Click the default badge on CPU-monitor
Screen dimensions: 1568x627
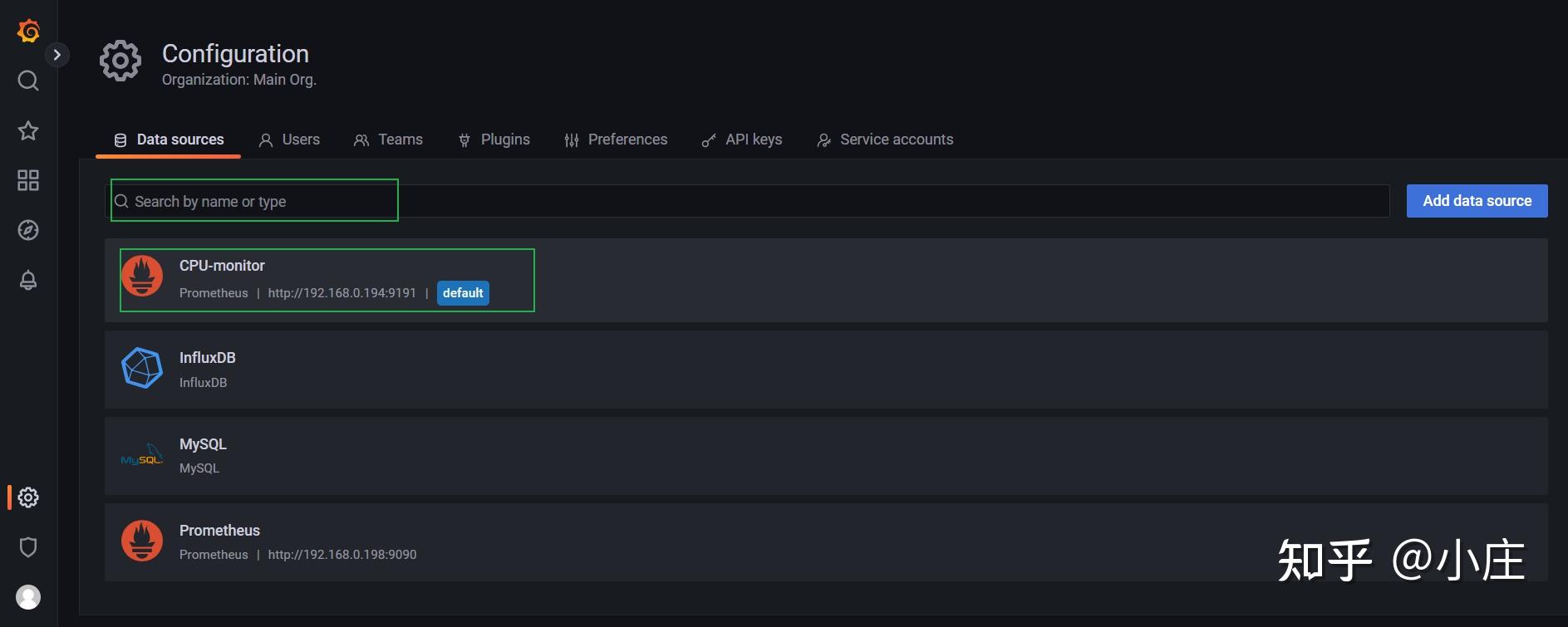coord(463,293)
